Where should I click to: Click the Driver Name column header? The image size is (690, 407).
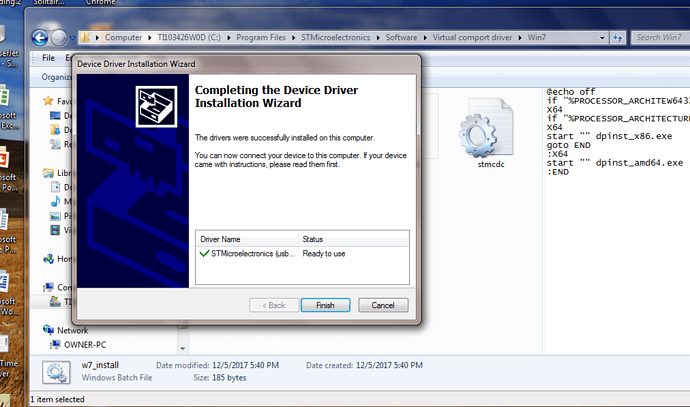tap(246, 239)
